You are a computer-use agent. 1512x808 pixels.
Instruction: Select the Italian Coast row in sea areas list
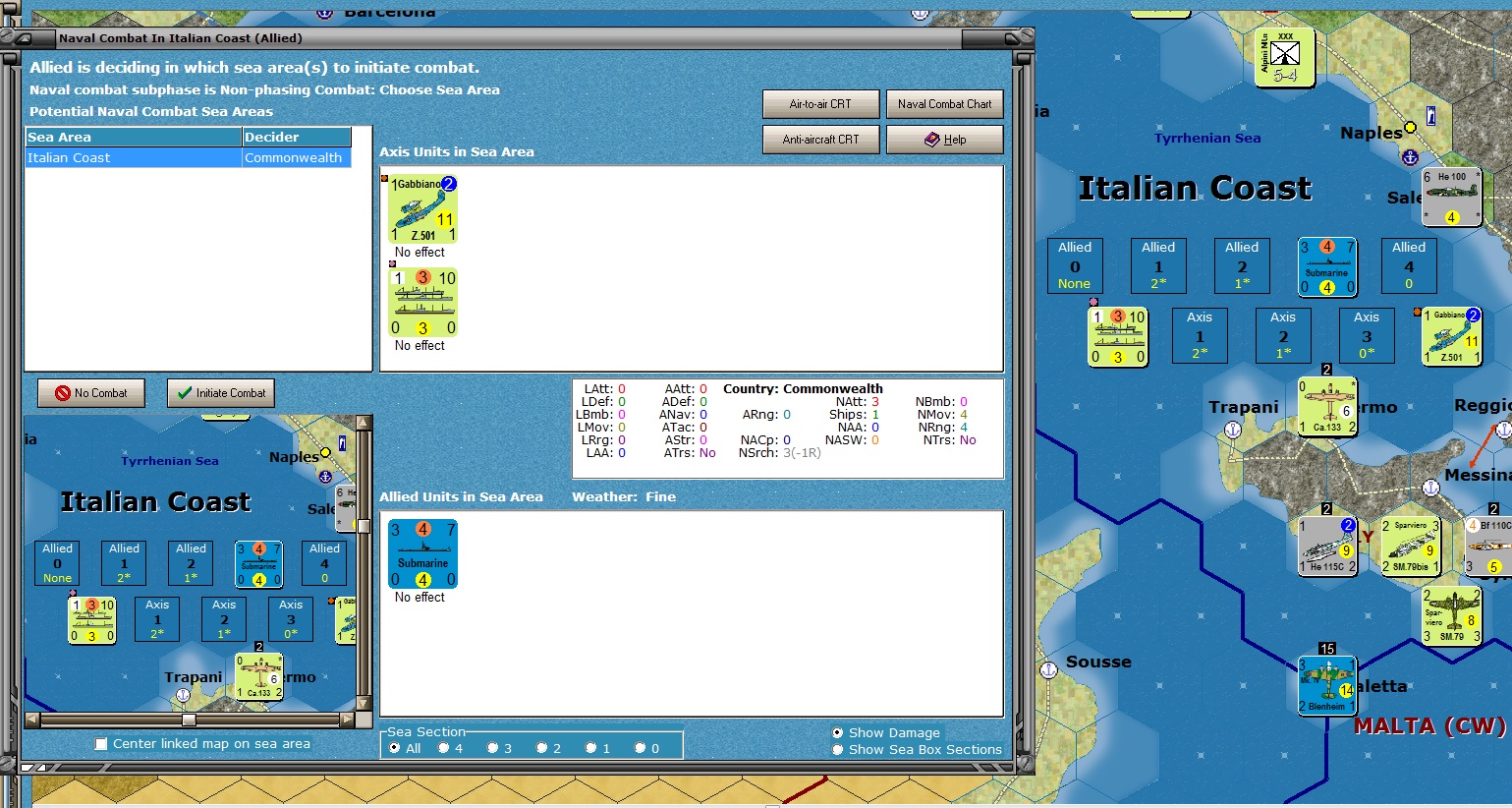[x=188, y=157]
